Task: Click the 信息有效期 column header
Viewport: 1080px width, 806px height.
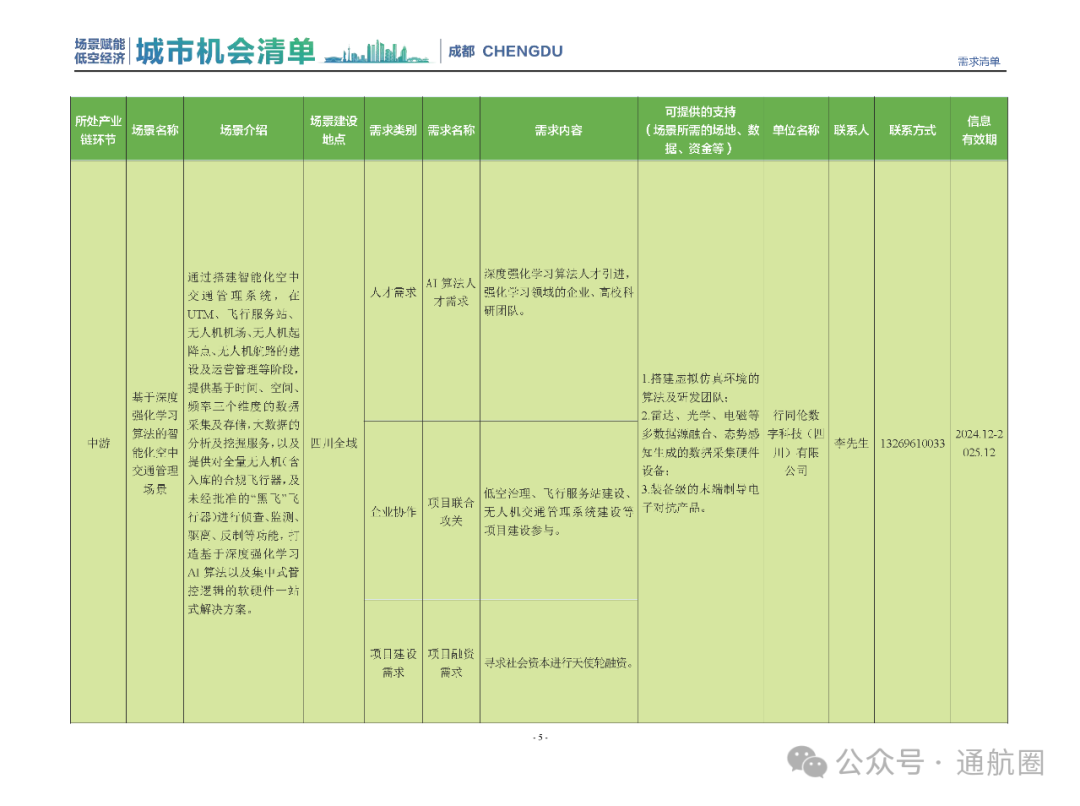Action: point(979,130)
